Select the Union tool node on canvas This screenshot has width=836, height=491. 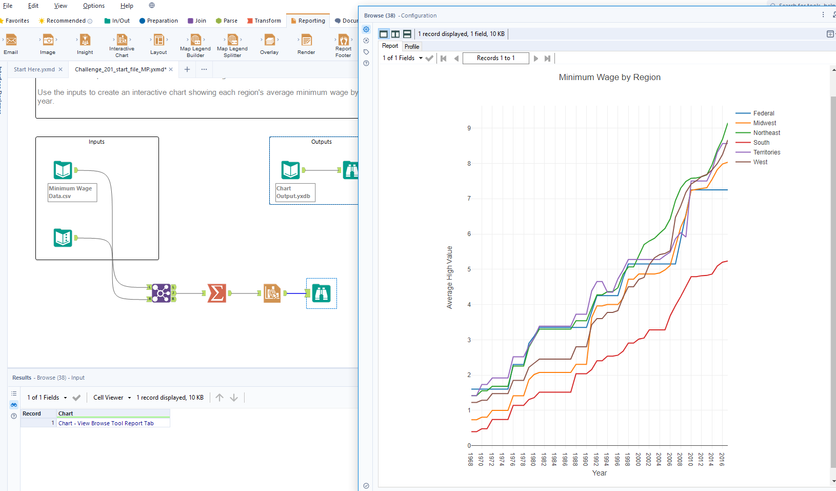[x=161, y=293]
